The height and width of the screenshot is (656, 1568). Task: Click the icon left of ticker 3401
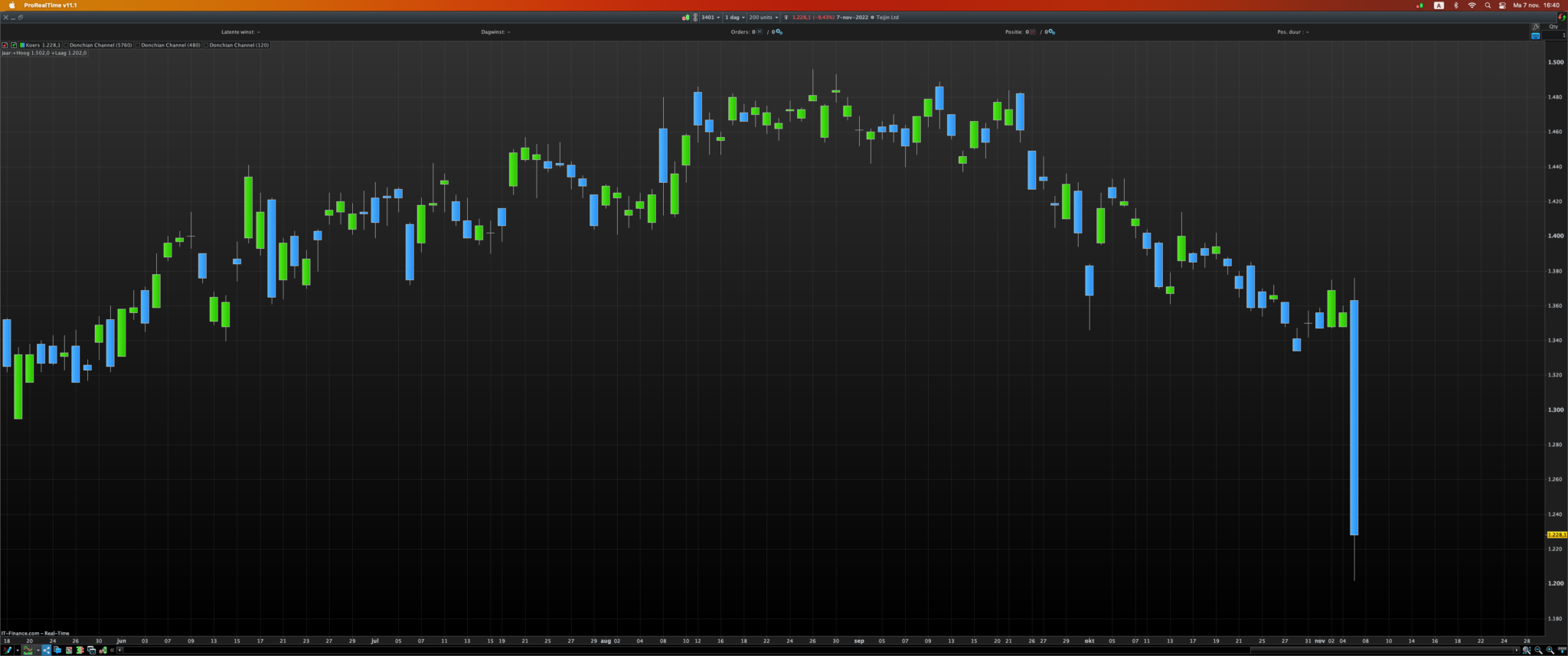pyautogui.click(x=695, y=17)
